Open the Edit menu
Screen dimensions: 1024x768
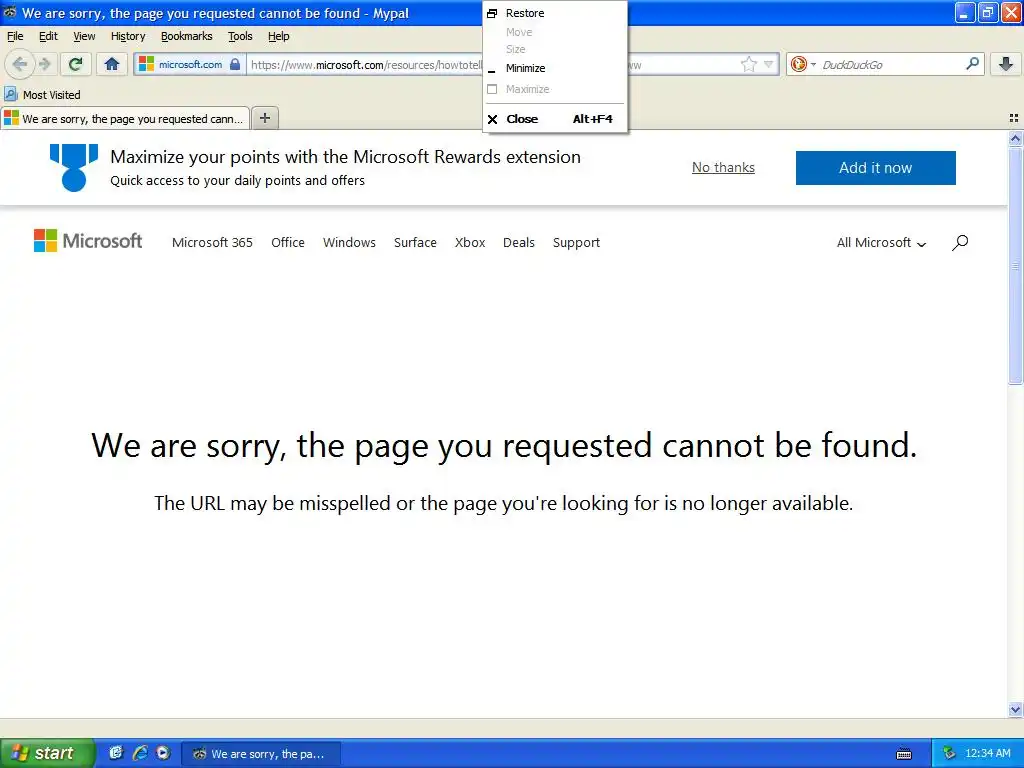coord(48,37)
